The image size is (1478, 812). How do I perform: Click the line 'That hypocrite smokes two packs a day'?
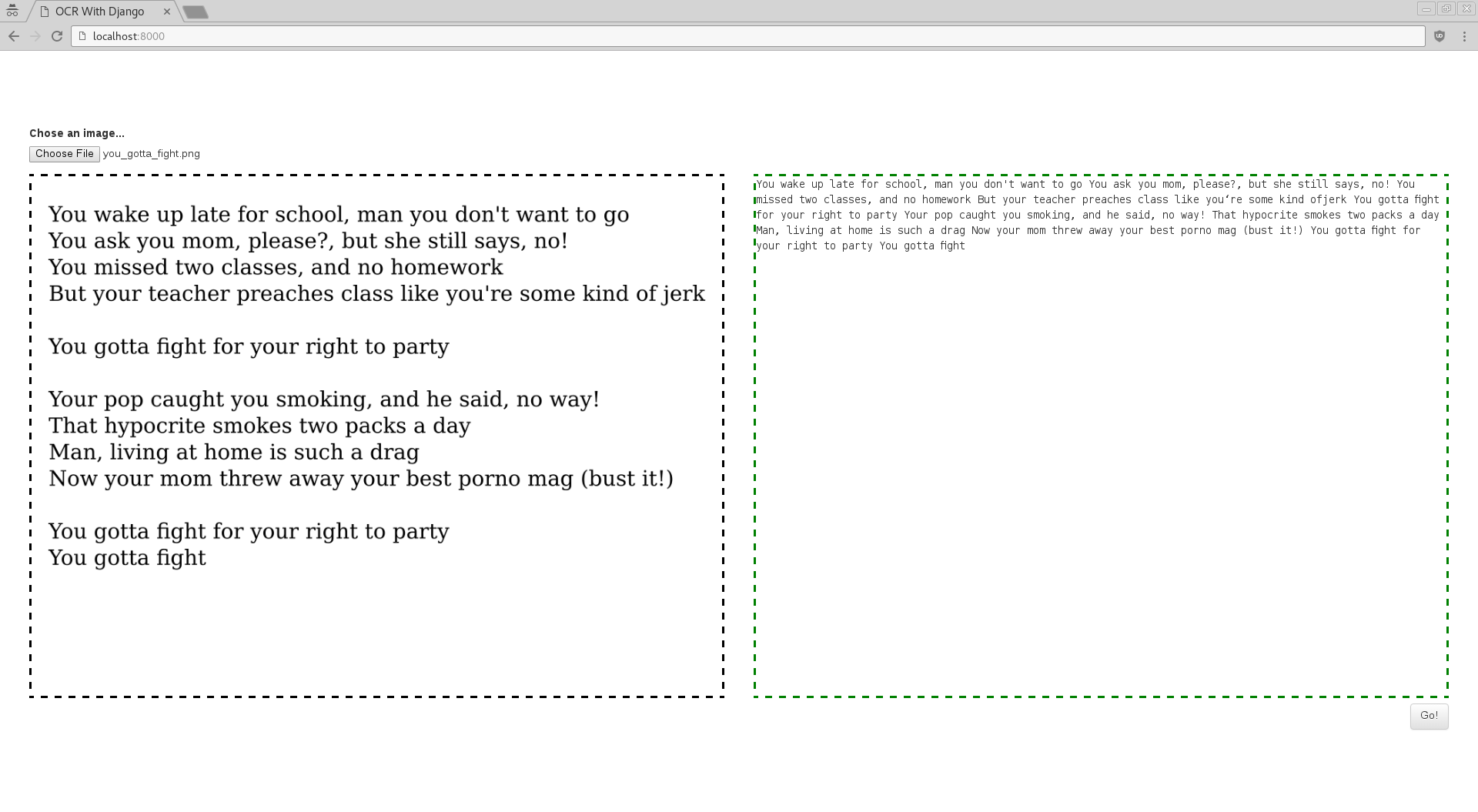[259, 426]
